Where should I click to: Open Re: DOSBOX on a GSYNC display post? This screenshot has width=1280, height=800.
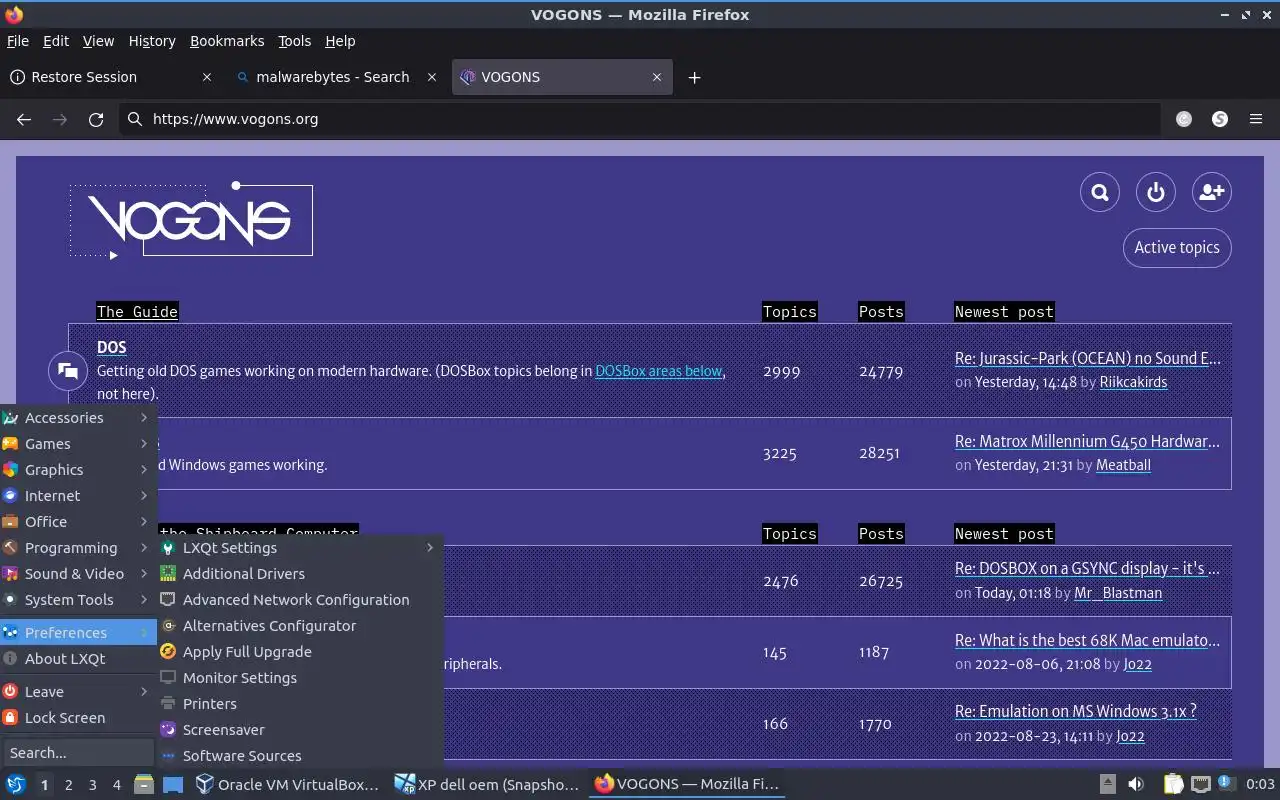click(x=1088, y=568)
